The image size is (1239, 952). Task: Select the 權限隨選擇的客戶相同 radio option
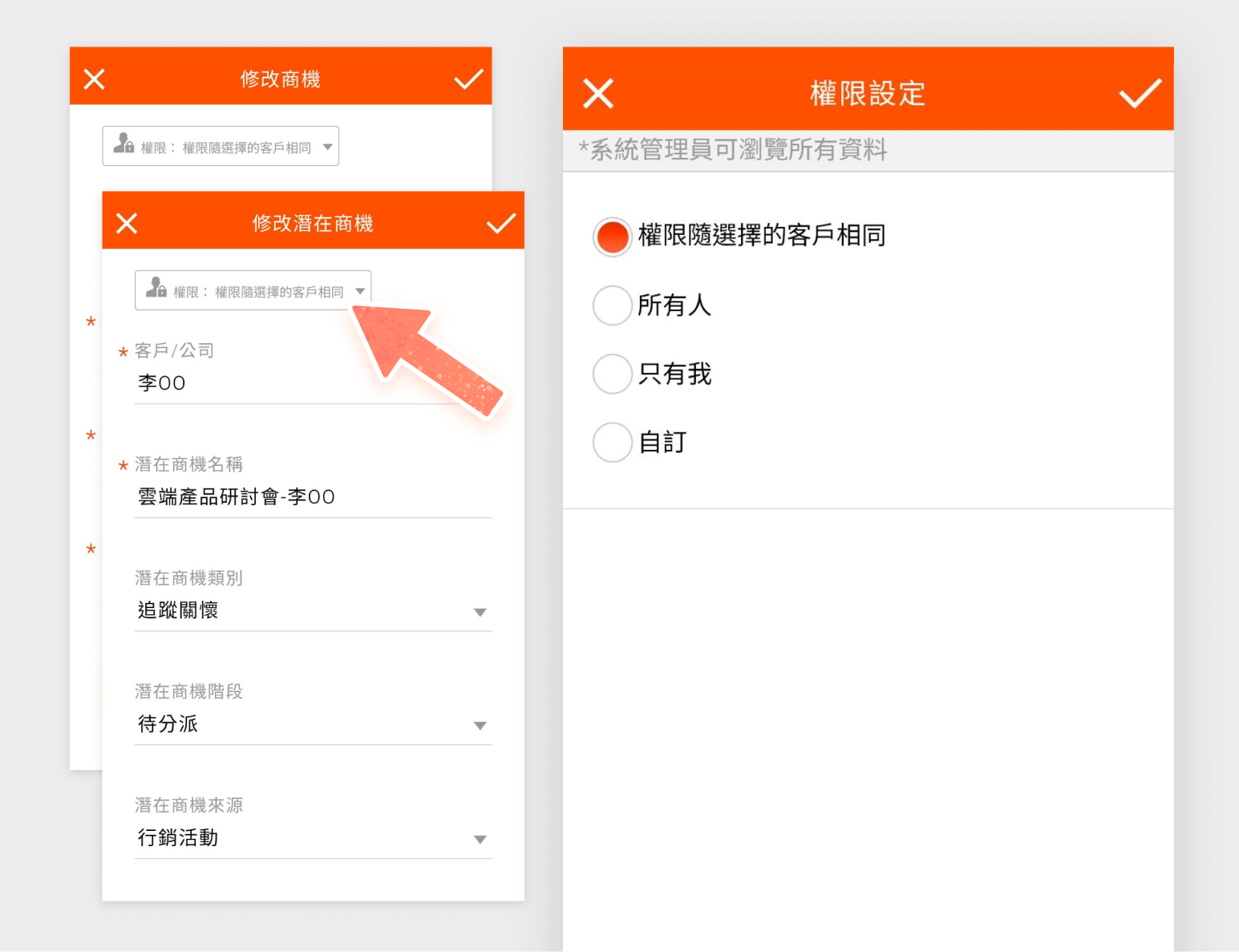(x=613, y=237)
